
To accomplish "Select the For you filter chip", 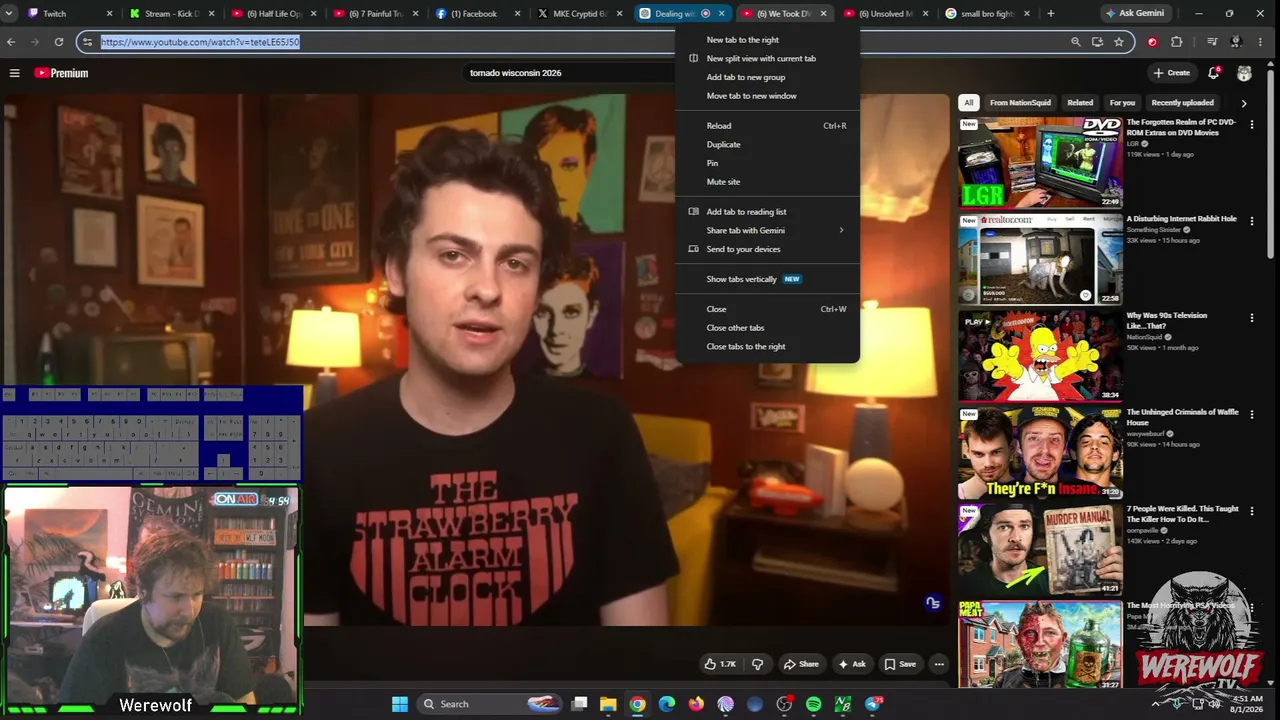I will coord(1122,103).
